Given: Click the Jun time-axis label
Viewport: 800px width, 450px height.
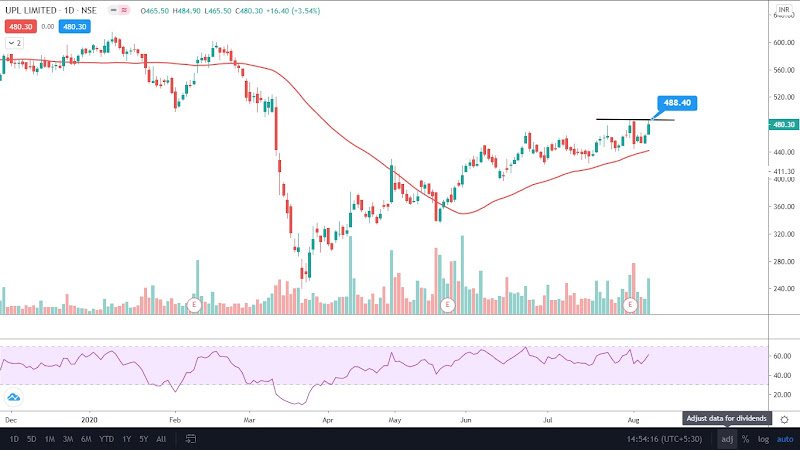Looking at the screenshot, I should 465,420.
